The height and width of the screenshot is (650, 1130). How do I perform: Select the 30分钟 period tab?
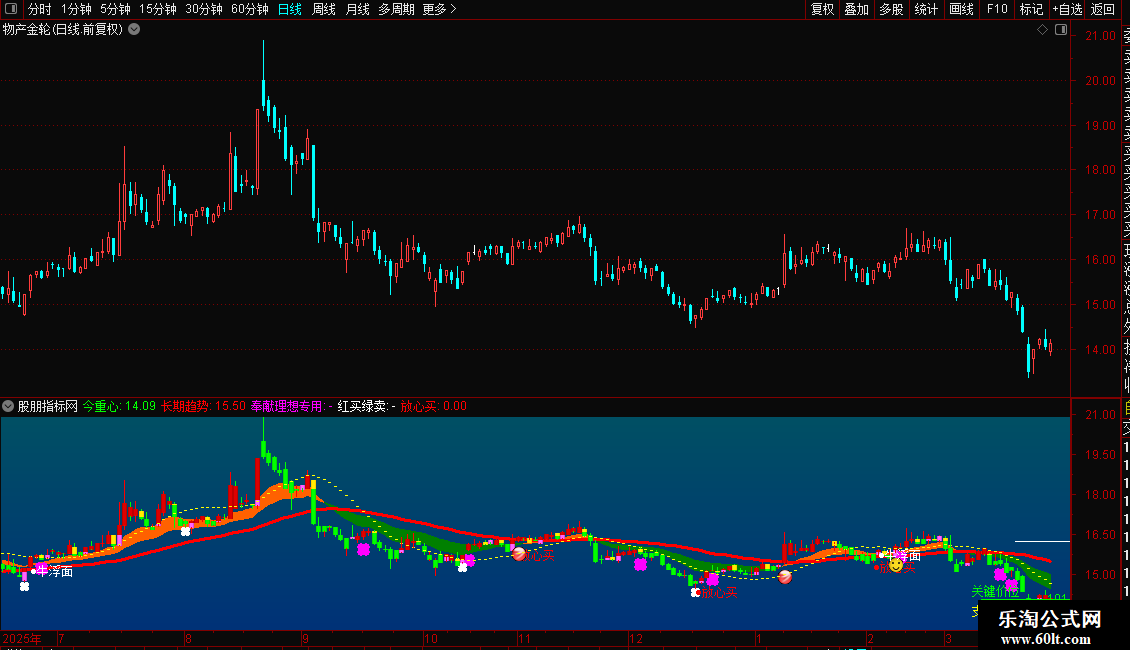pos(204,9)
